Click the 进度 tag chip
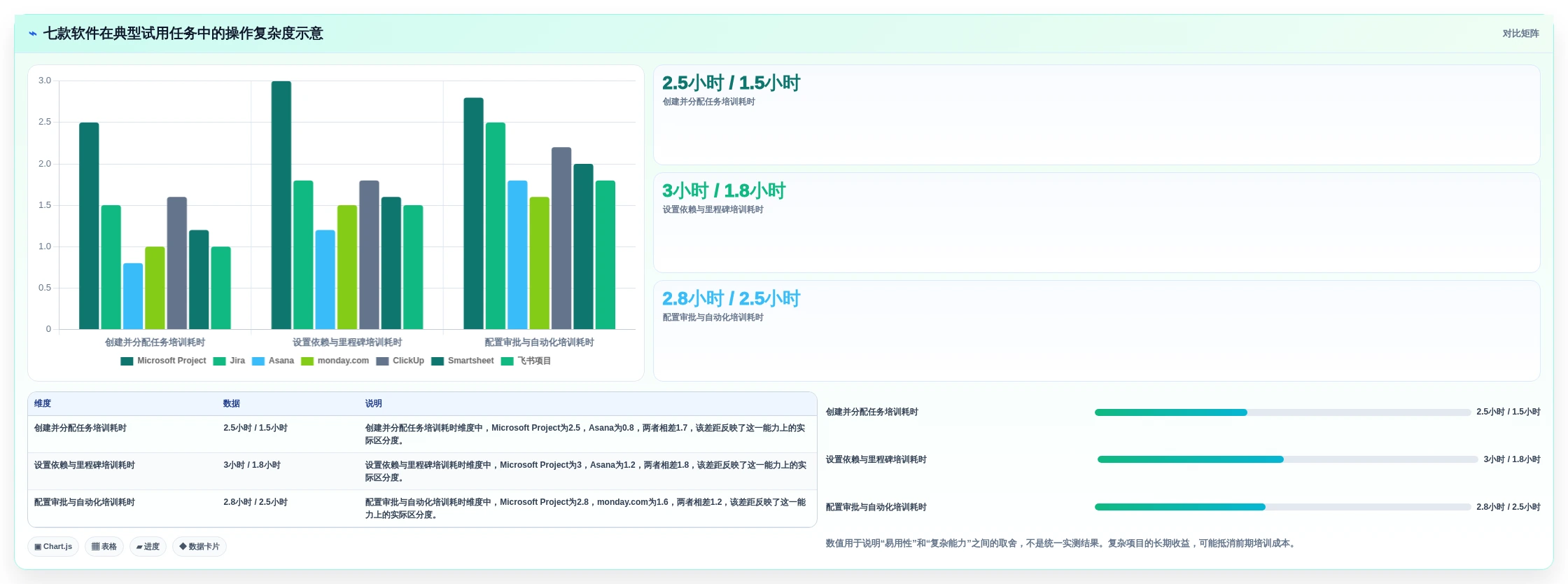1568x584 pixels. pyautogui.click(x=148, y=546)
